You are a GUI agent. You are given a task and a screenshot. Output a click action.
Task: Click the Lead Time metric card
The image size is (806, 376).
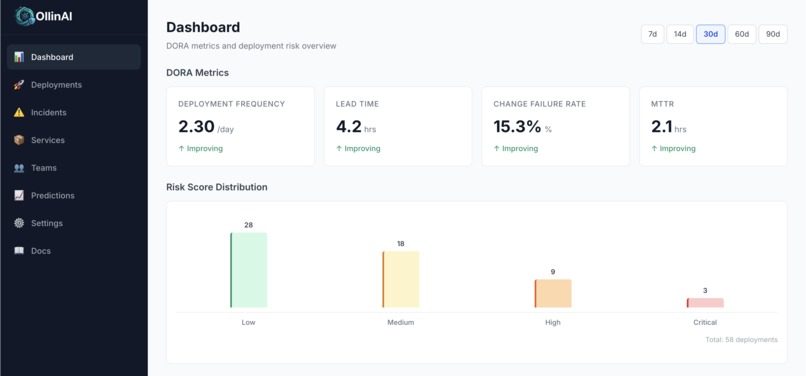pyautogui.click(x=398, y=127)
